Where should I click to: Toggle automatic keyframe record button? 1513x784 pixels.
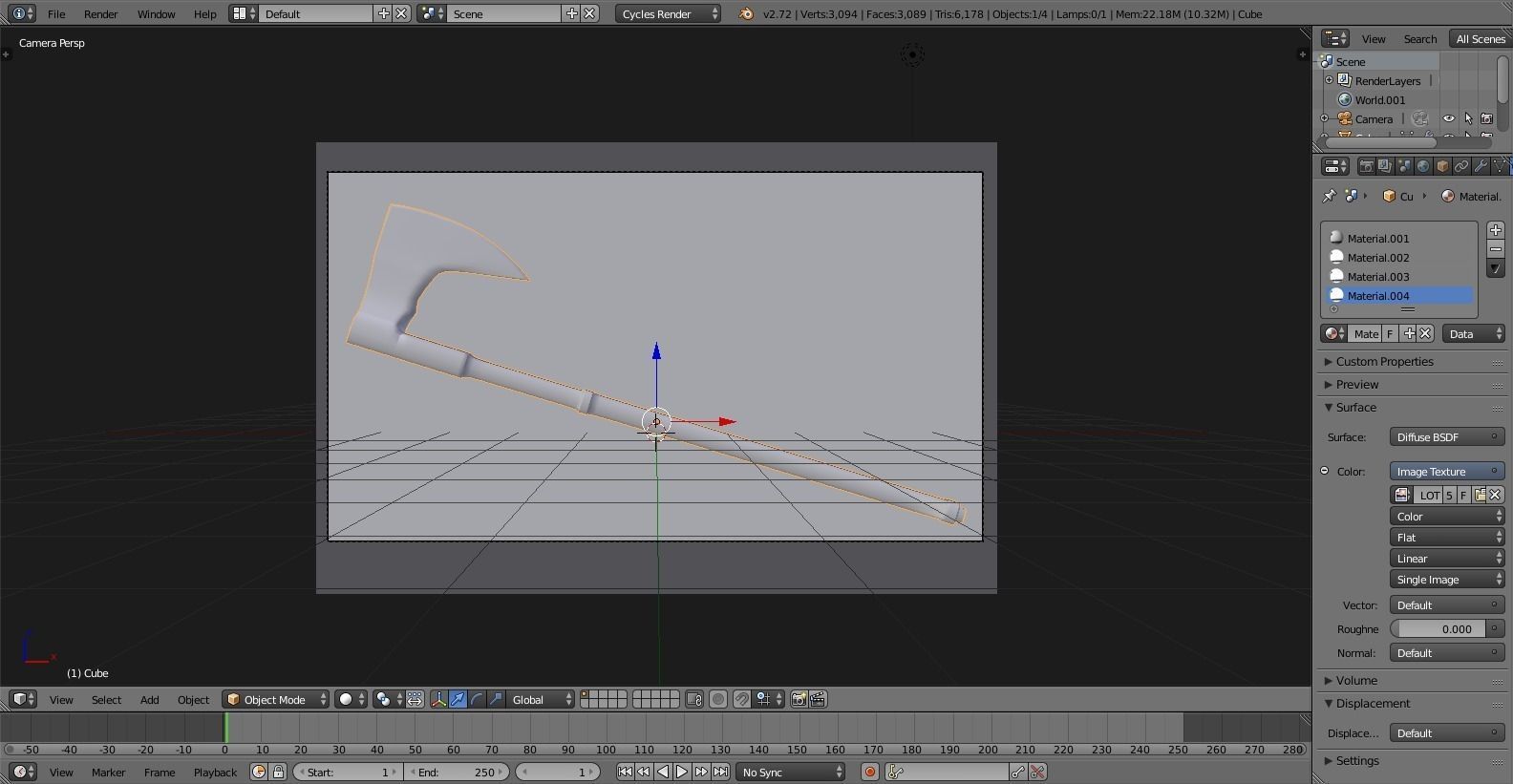coord(869,772)
